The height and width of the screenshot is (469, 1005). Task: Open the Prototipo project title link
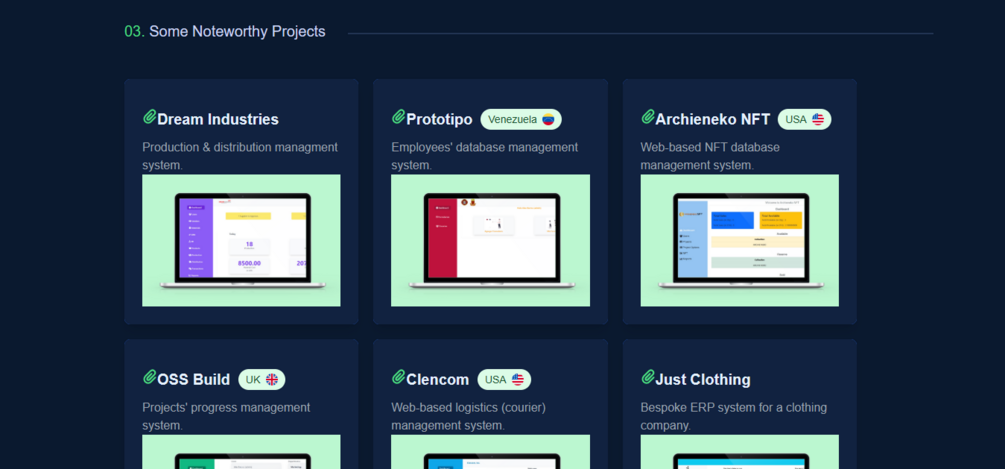coord(439,119)
